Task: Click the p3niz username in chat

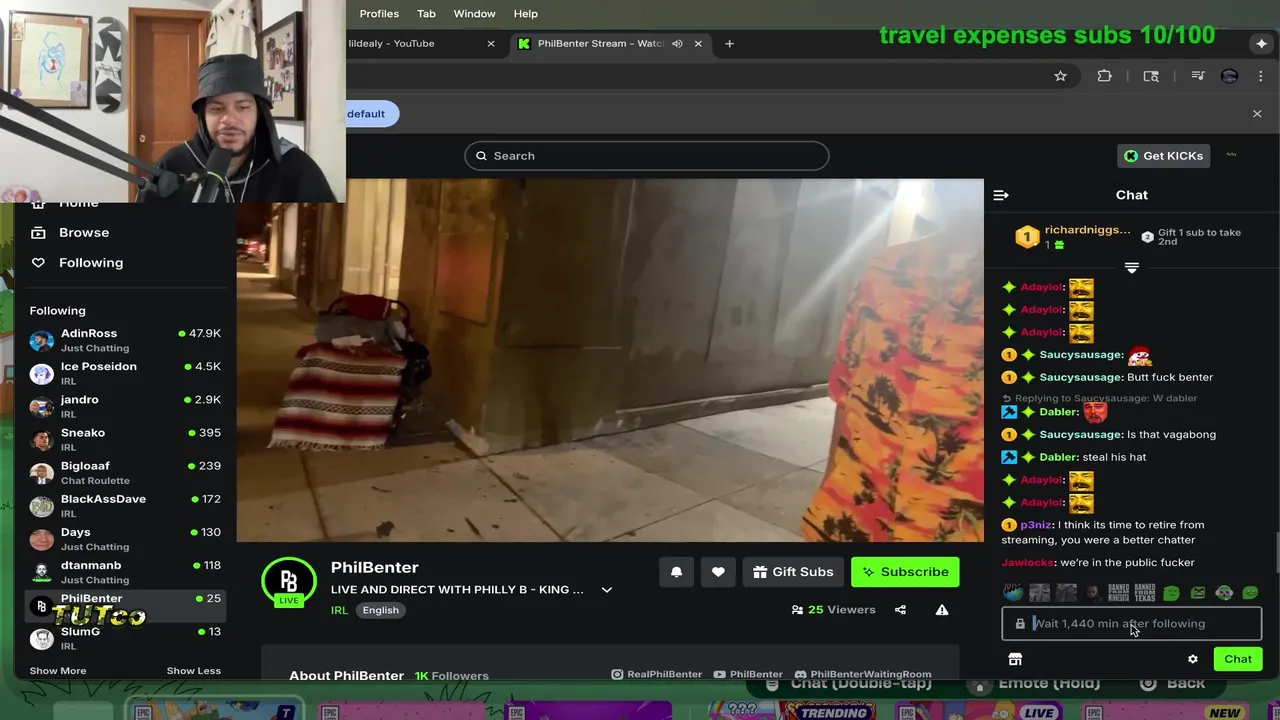Action: [x=1035, y=525]
